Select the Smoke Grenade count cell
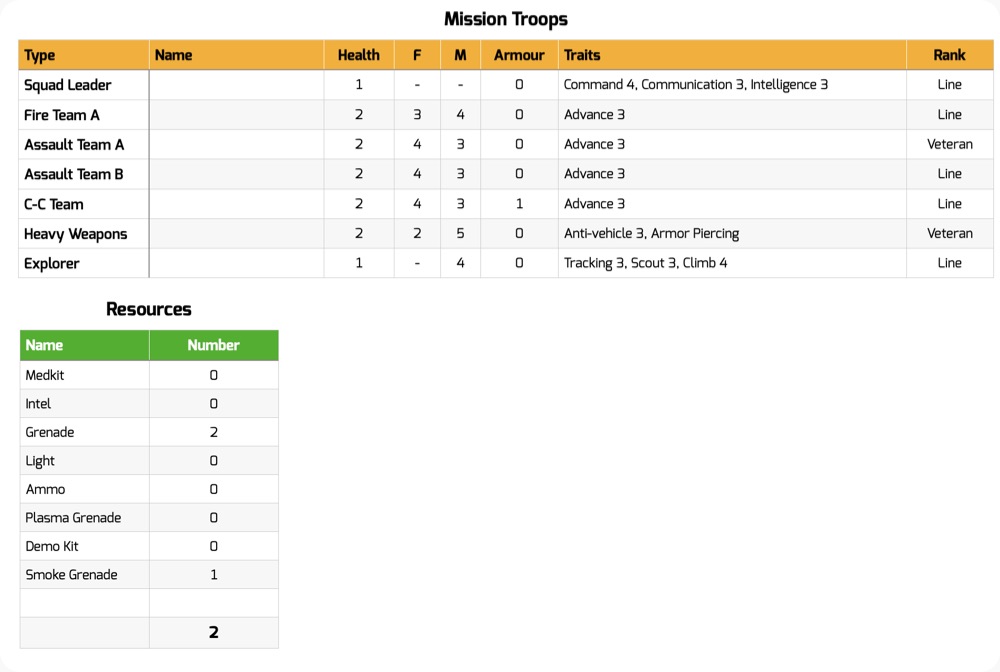Screen dimensions: 1000x672 (214, 574)
